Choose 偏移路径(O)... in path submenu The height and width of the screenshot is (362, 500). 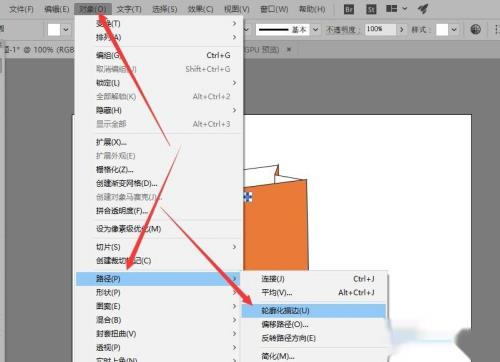point(314,324)
